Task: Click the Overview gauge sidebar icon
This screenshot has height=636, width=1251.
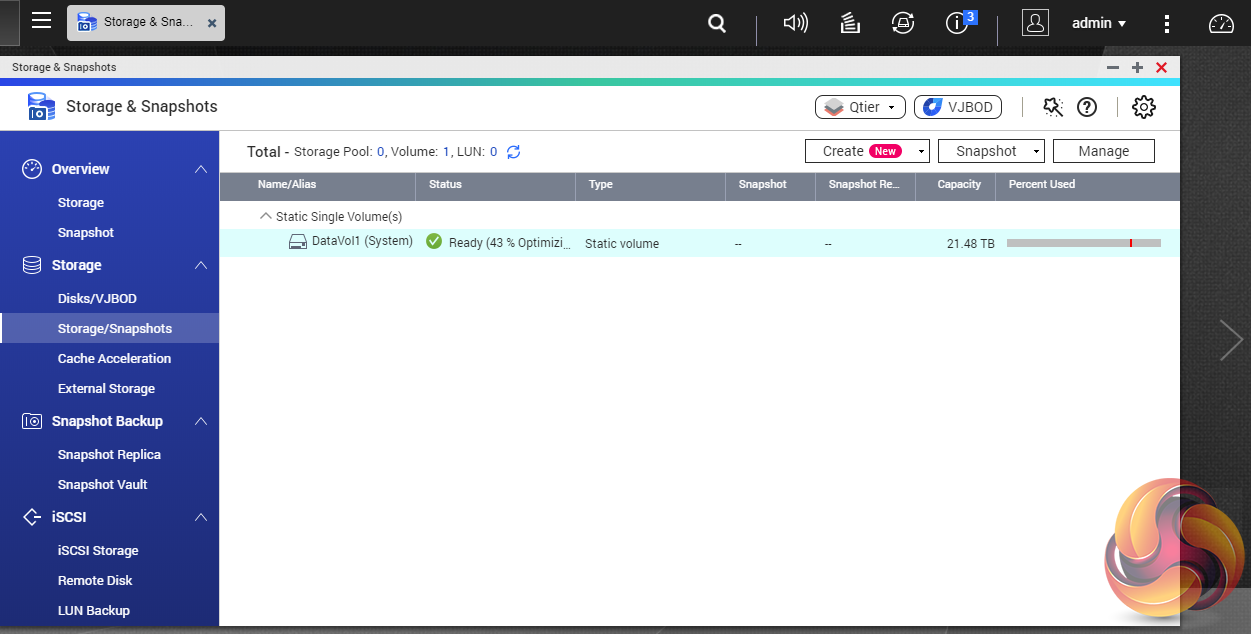Action: click(32, 169)
